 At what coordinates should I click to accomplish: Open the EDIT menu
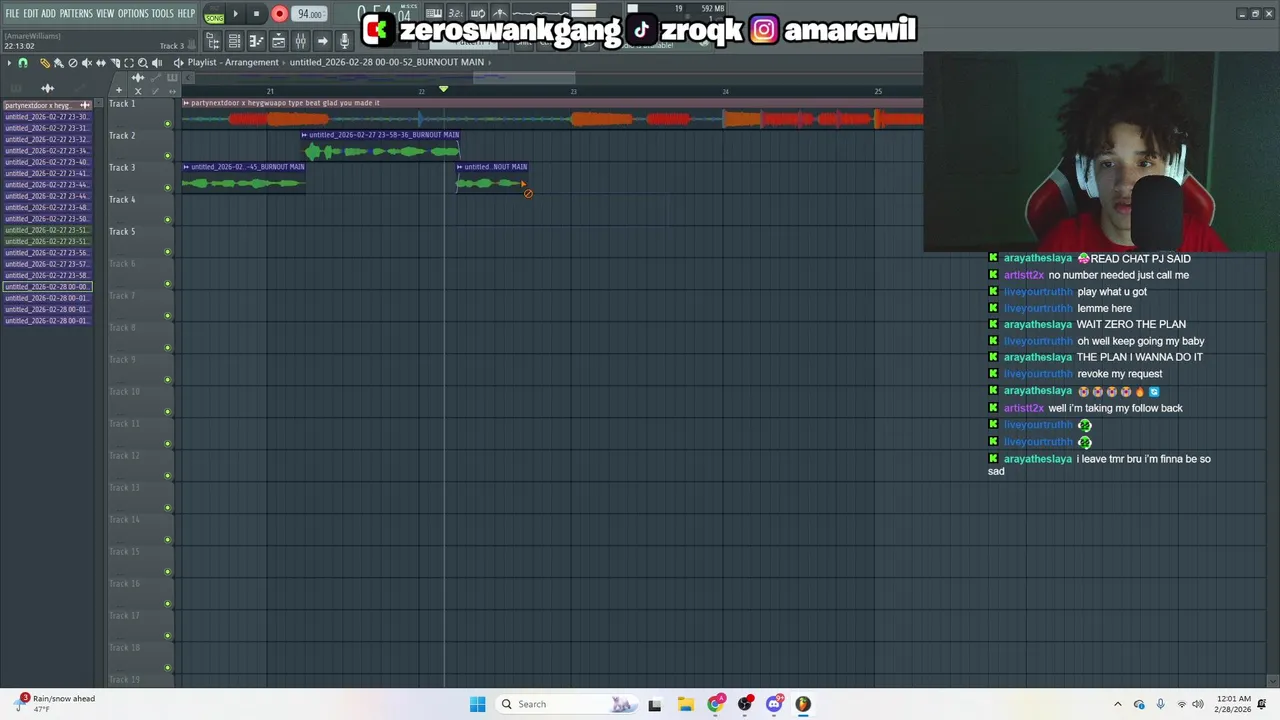(31, 14)
